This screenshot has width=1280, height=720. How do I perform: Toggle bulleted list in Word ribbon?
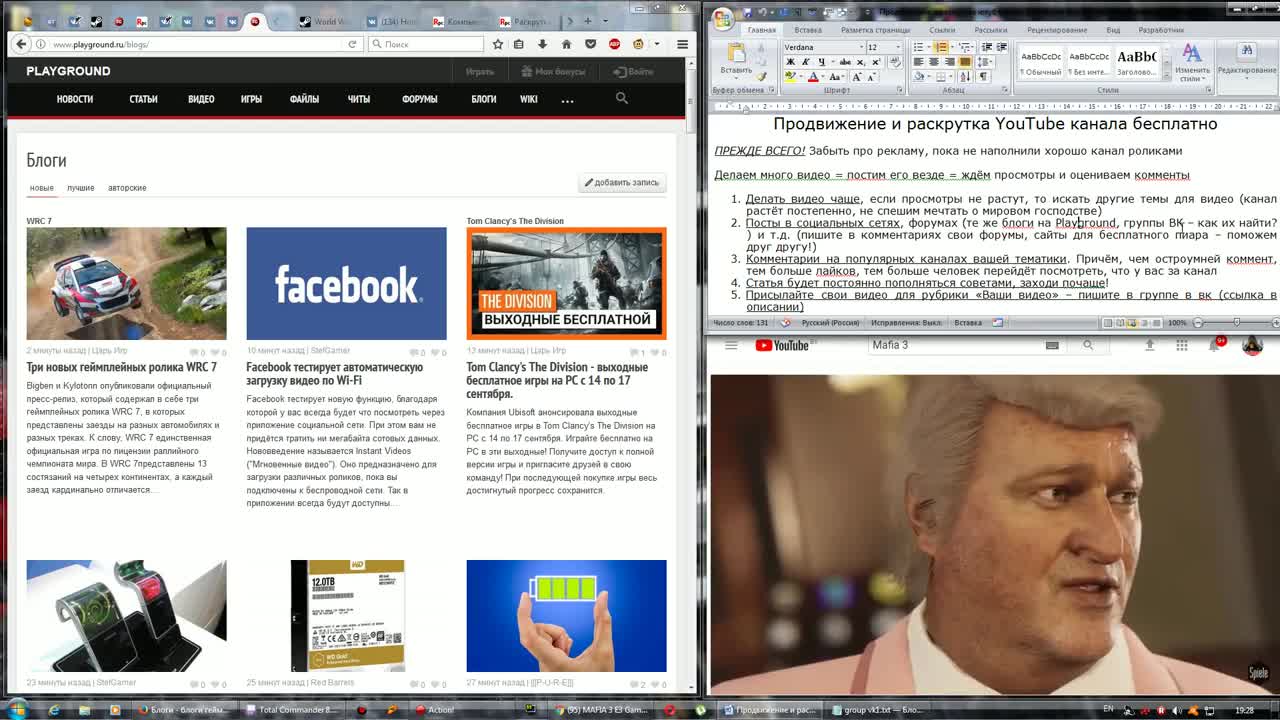click(918, 47)
